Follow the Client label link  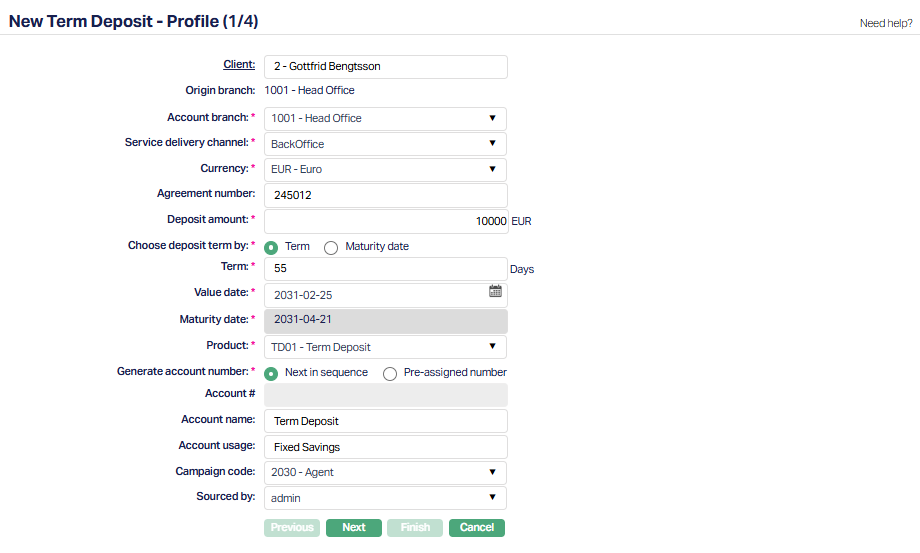(x=239, y=65)
